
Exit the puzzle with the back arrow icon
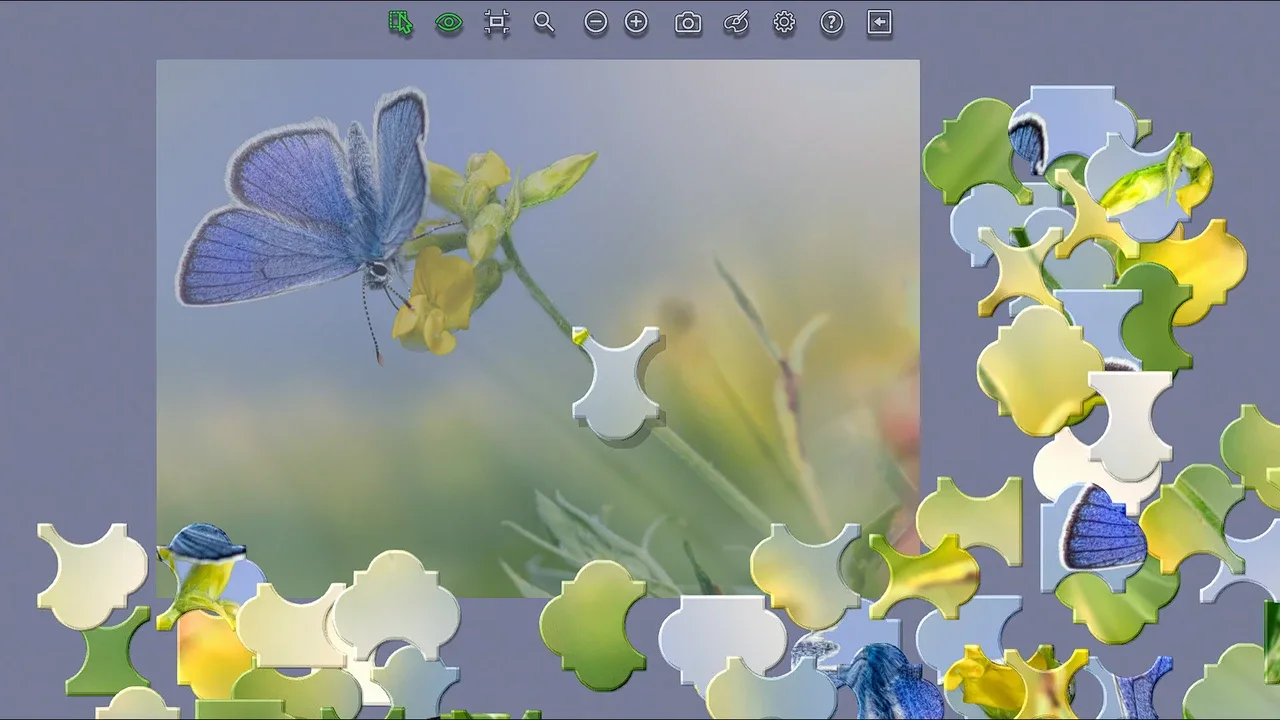[x=879, y=23]
